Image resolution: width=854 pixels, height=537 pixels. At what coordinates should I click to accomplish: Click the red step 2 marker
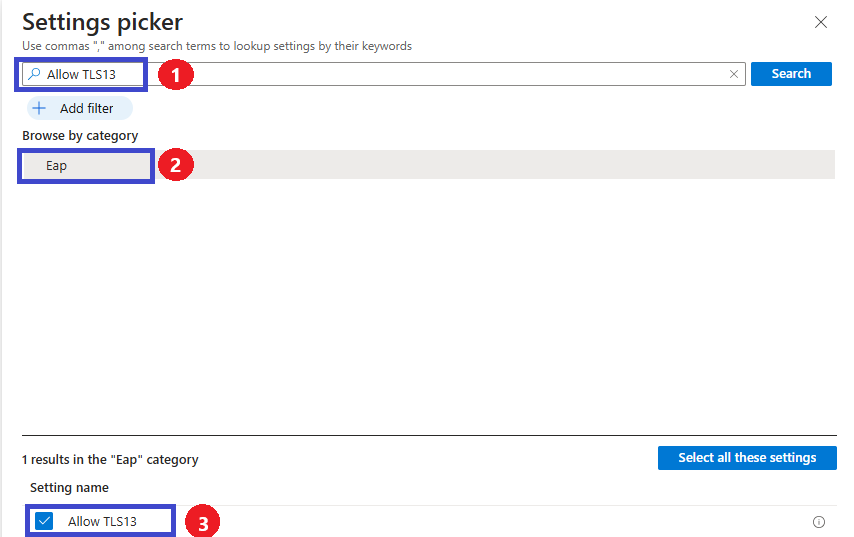tap(175, 164)
